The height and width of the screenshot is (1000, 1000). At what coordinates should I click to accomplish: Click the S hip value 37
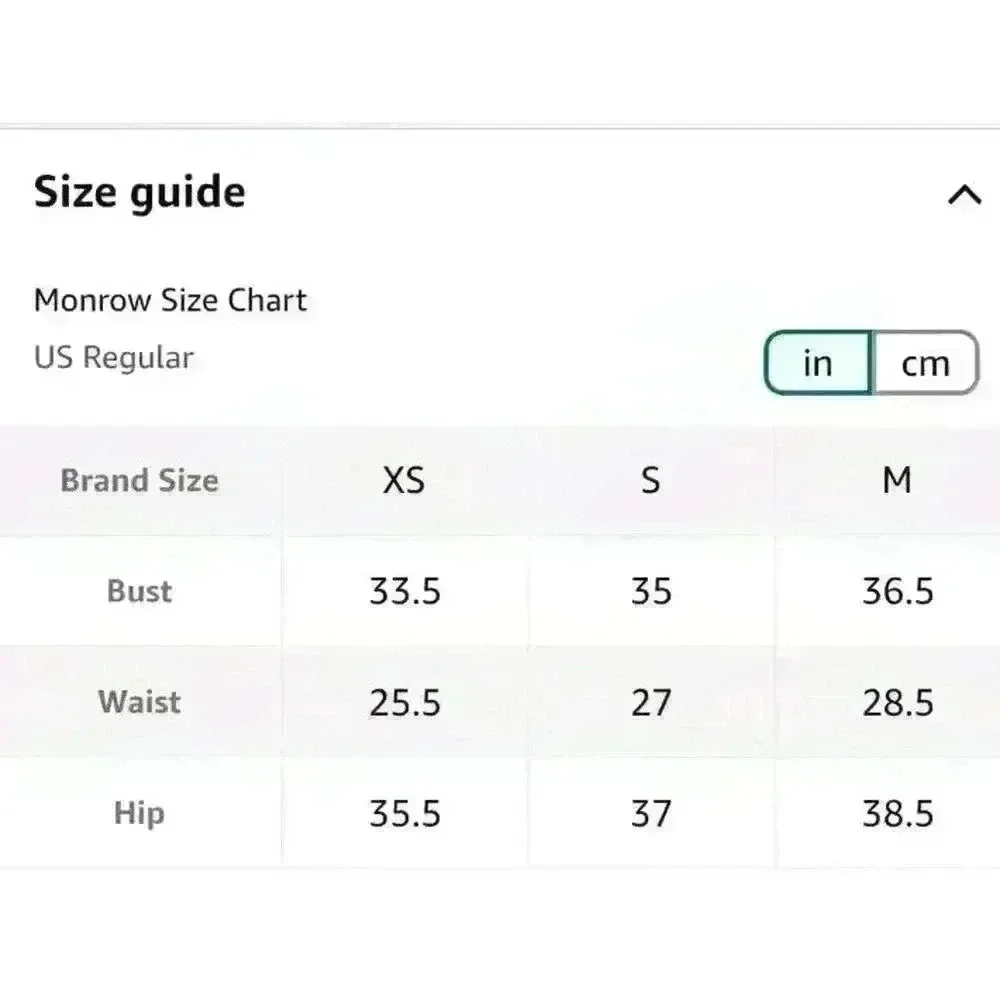651,814
